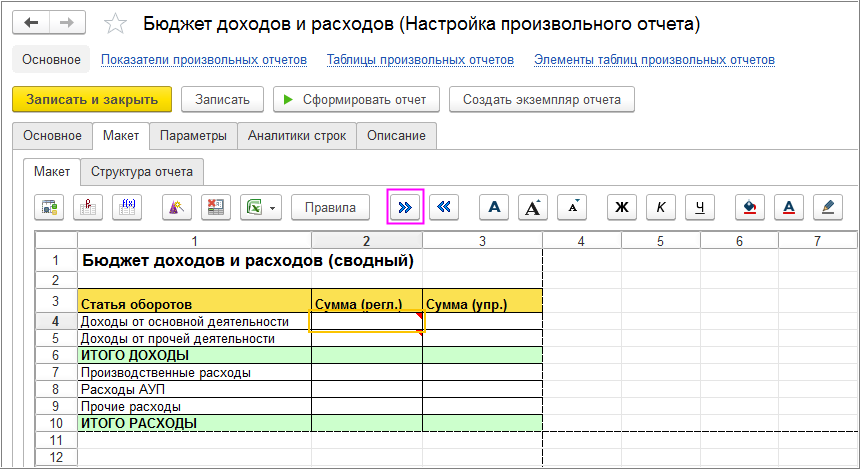Click the double left arrow toolbar button
860x469 pixels.
click(x=445, y=207)
